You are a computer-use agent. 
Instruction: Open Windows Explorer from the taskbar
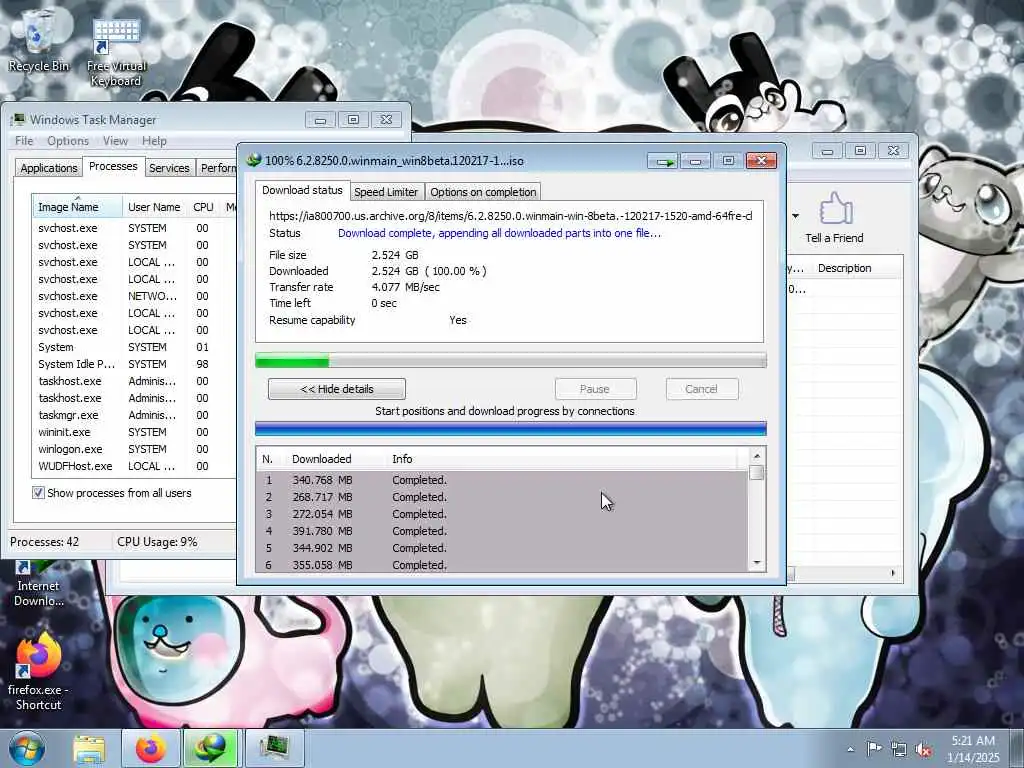tap(89, 748)
